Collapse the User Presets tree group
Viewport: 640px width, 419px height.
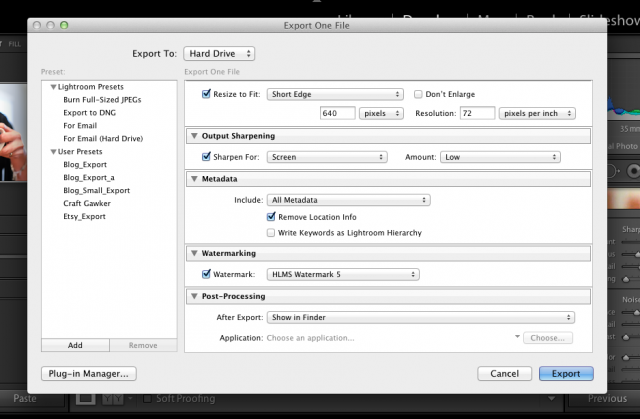[53, 152]
